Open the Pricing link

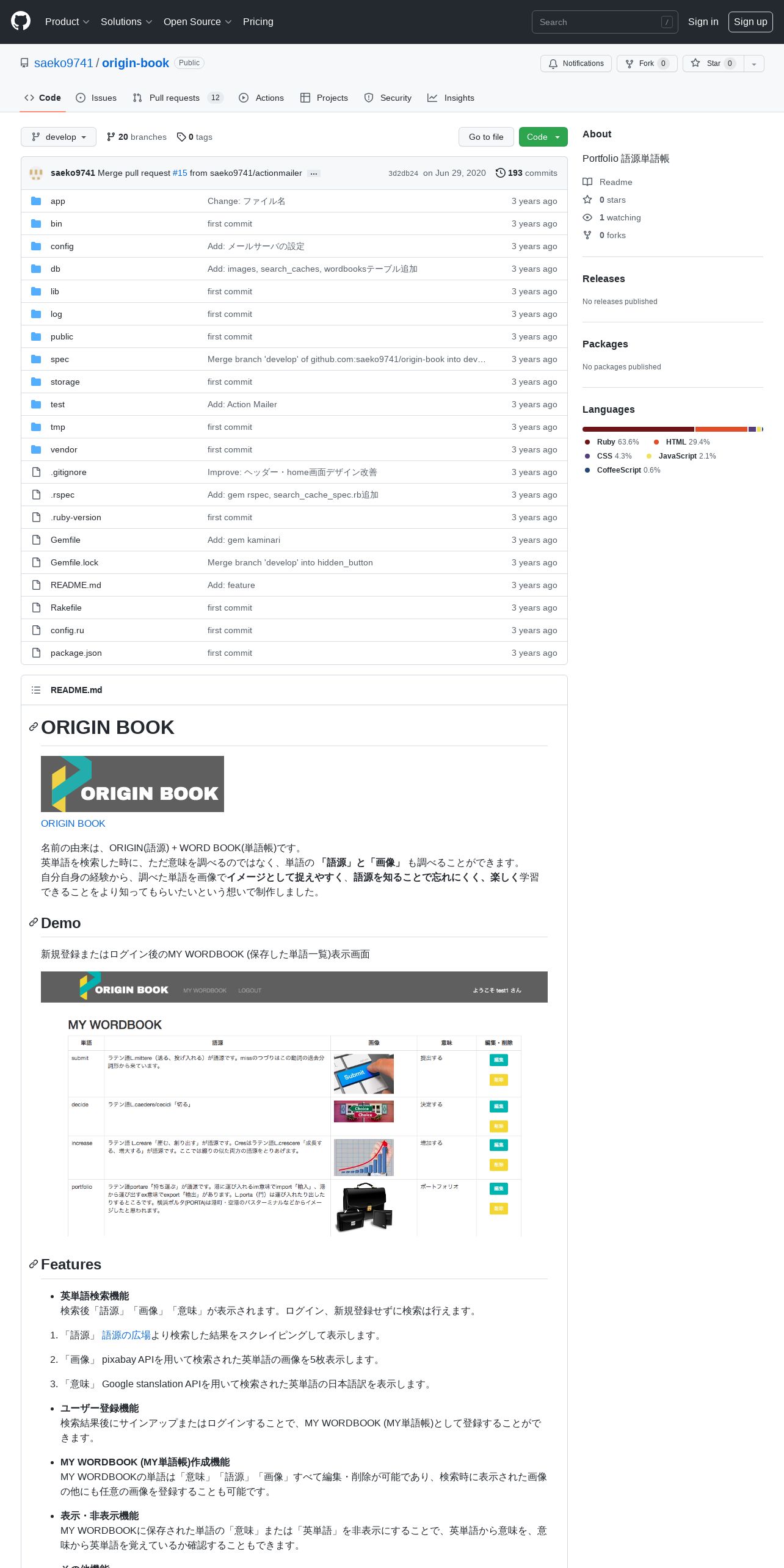coord(258,21)
